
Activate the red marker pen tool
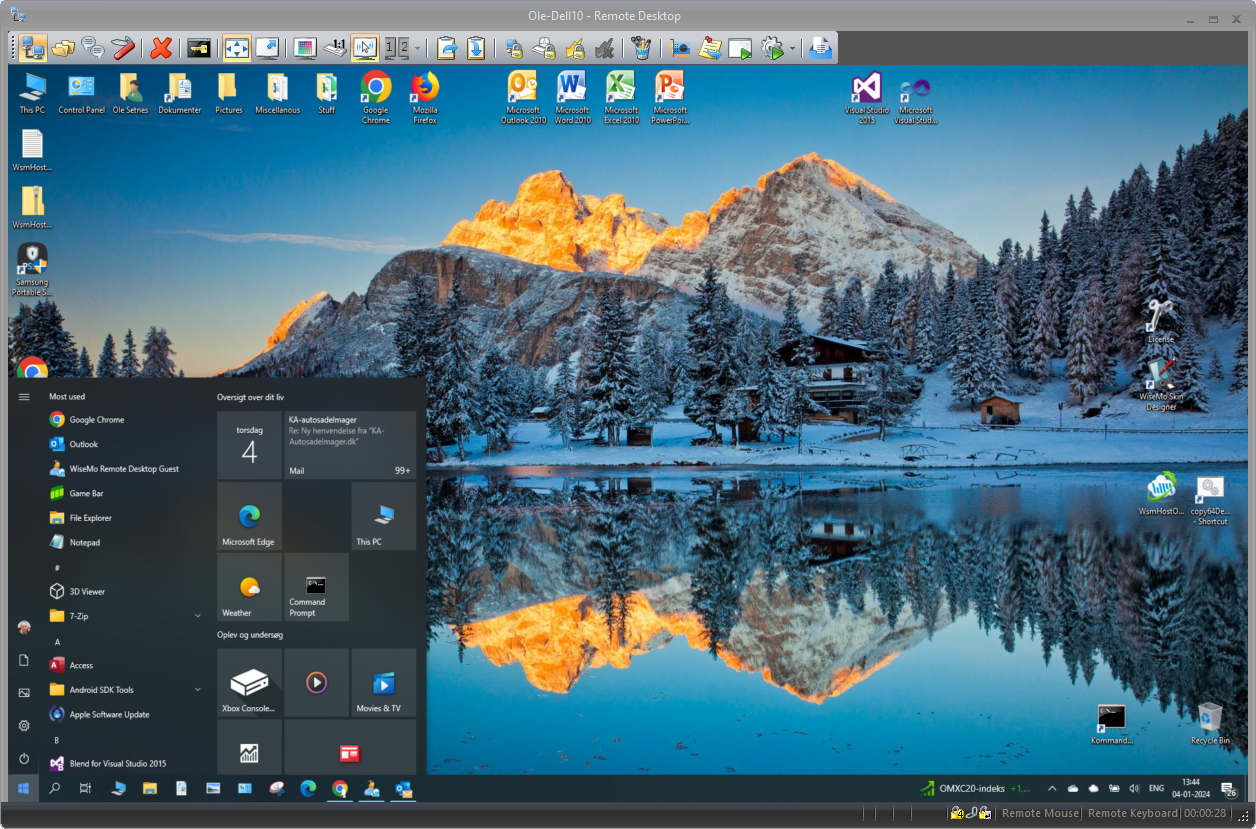tap(122, 47)
